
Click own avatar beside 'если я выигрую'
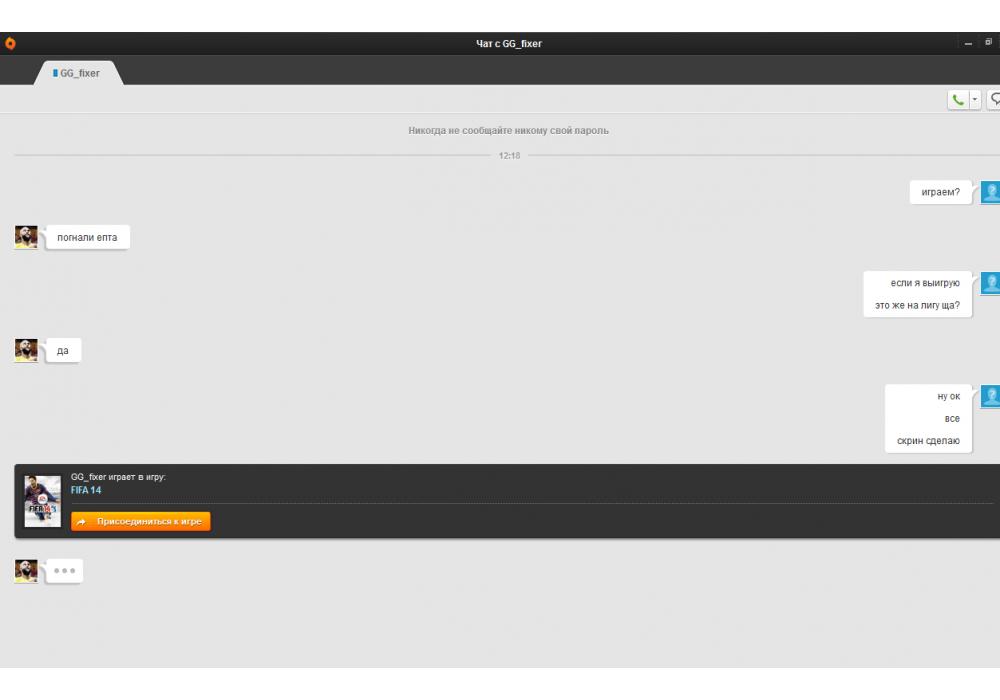pyautogui.click(x=990, y=283)
